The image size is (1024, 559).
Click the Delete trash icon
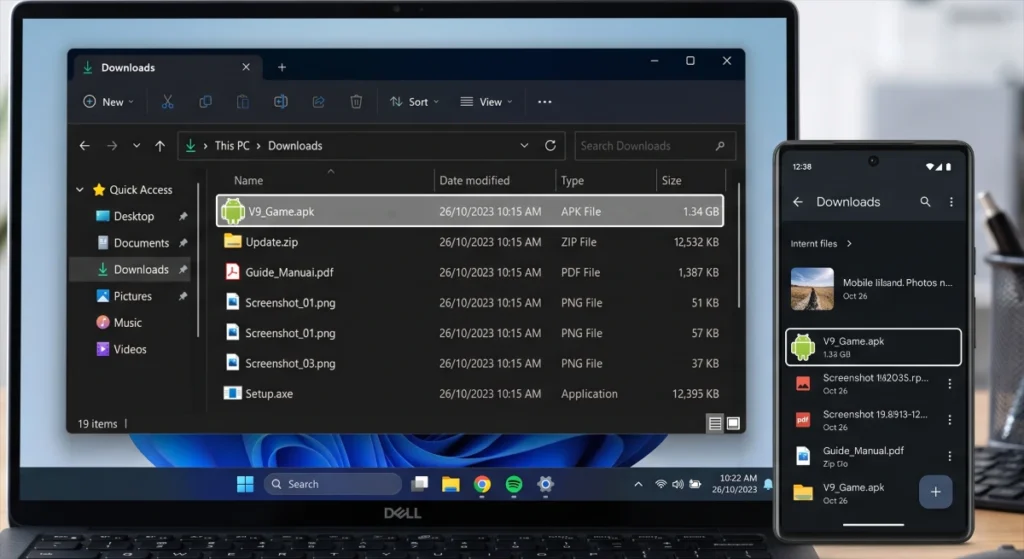[x=356, y=102]
